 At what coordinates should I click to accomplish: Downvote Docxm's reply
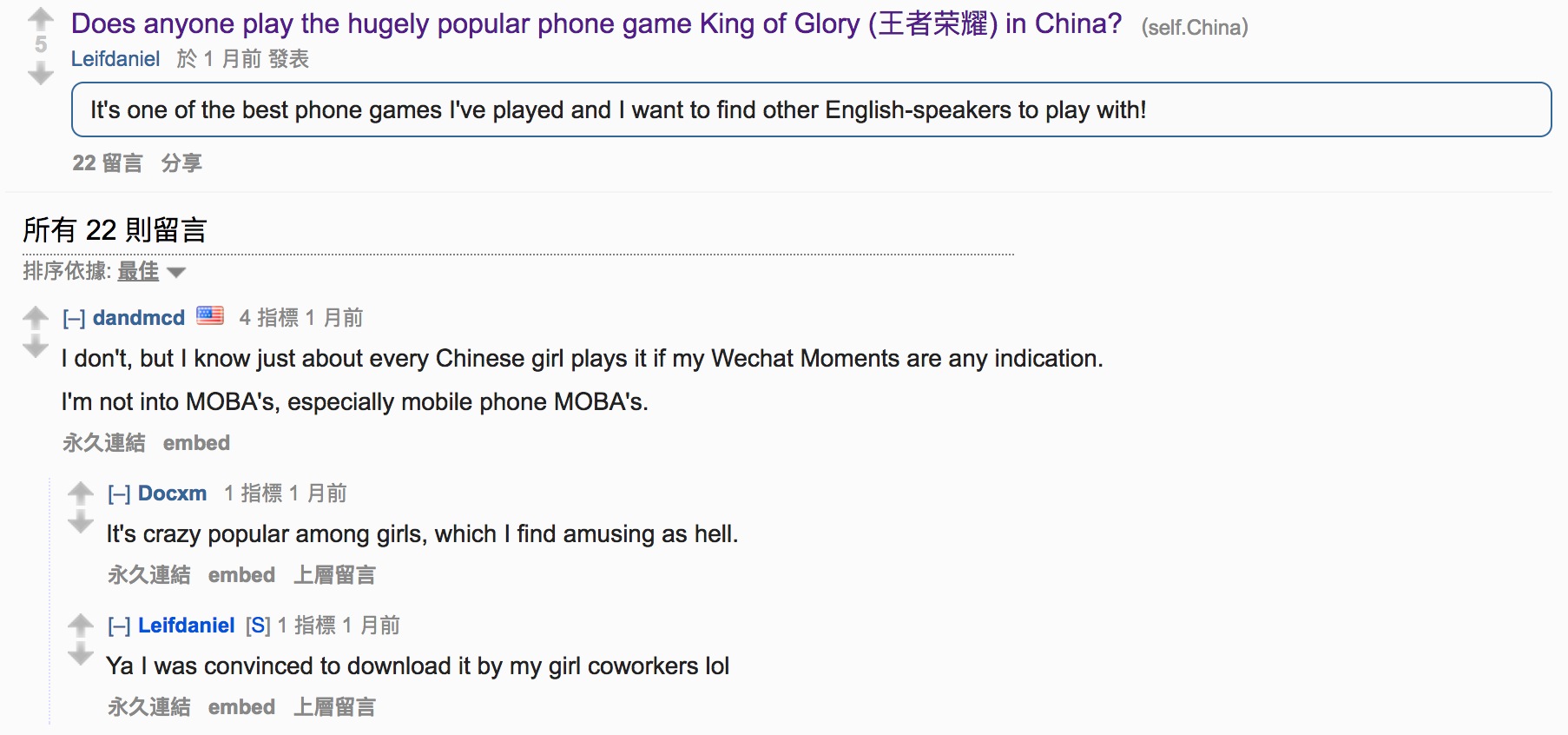coord(81,522)
